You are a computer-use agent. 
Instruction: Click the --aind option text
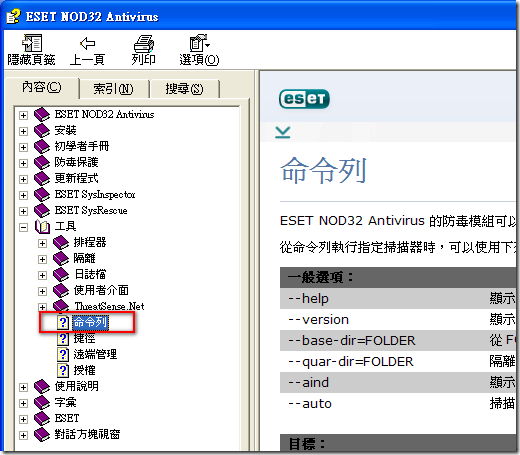click(308, 383)
